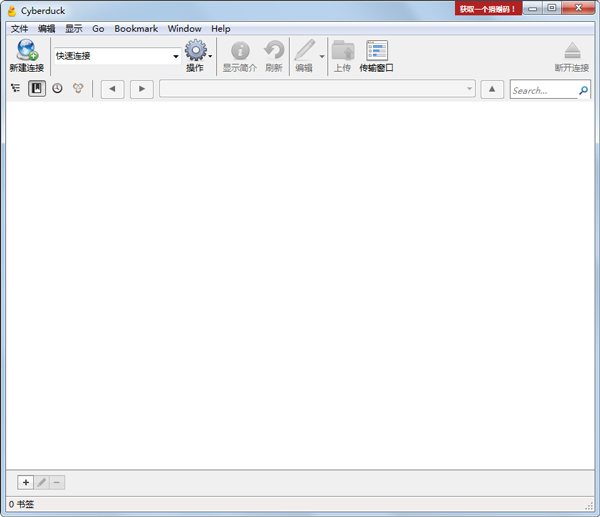Open the 文件 menu
This screenshot has height=517, width=600.
[x=19, y=29]
